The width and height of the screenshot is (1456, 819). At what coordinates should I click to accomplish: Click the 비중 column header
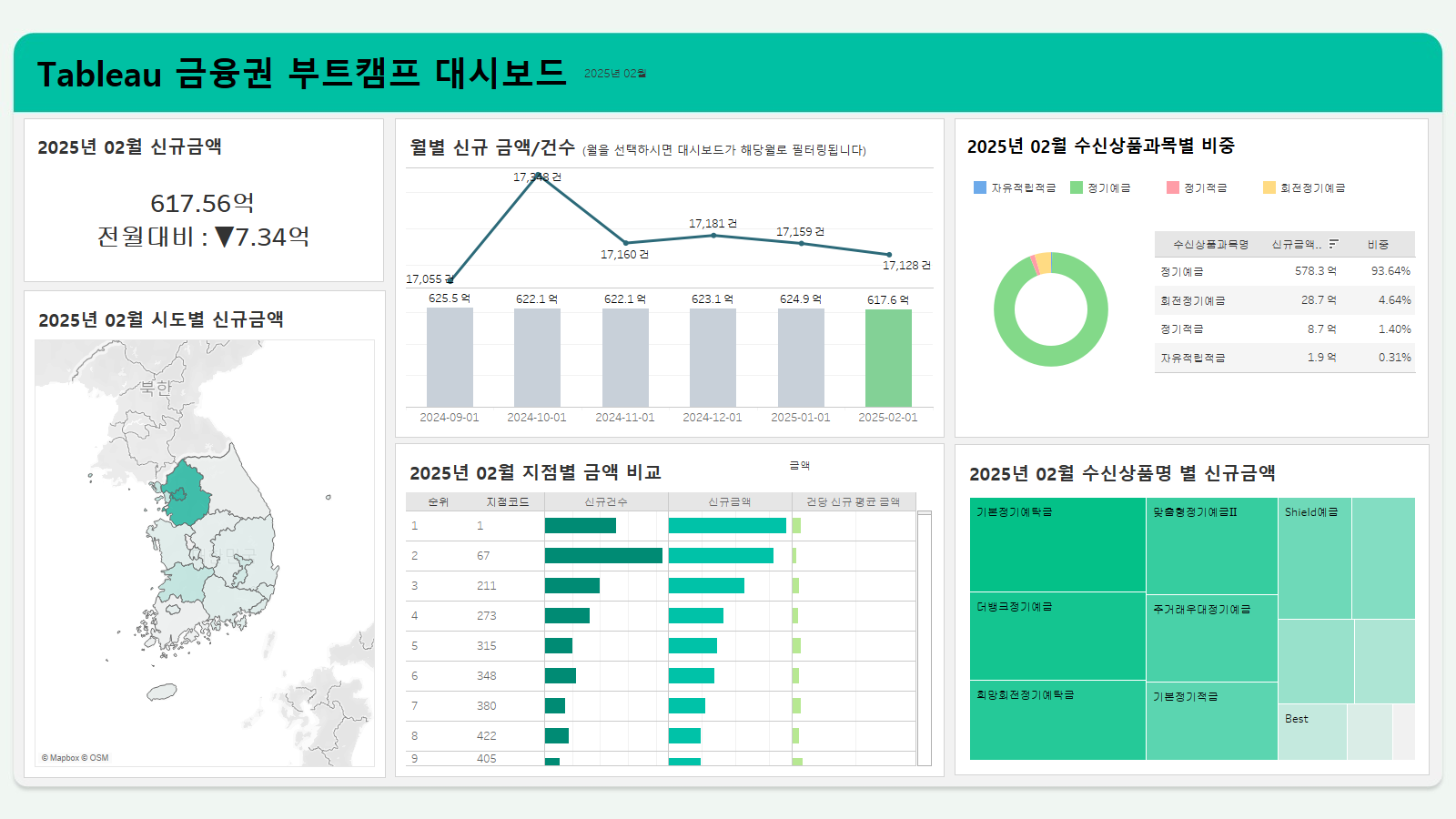click(1378, 245)
